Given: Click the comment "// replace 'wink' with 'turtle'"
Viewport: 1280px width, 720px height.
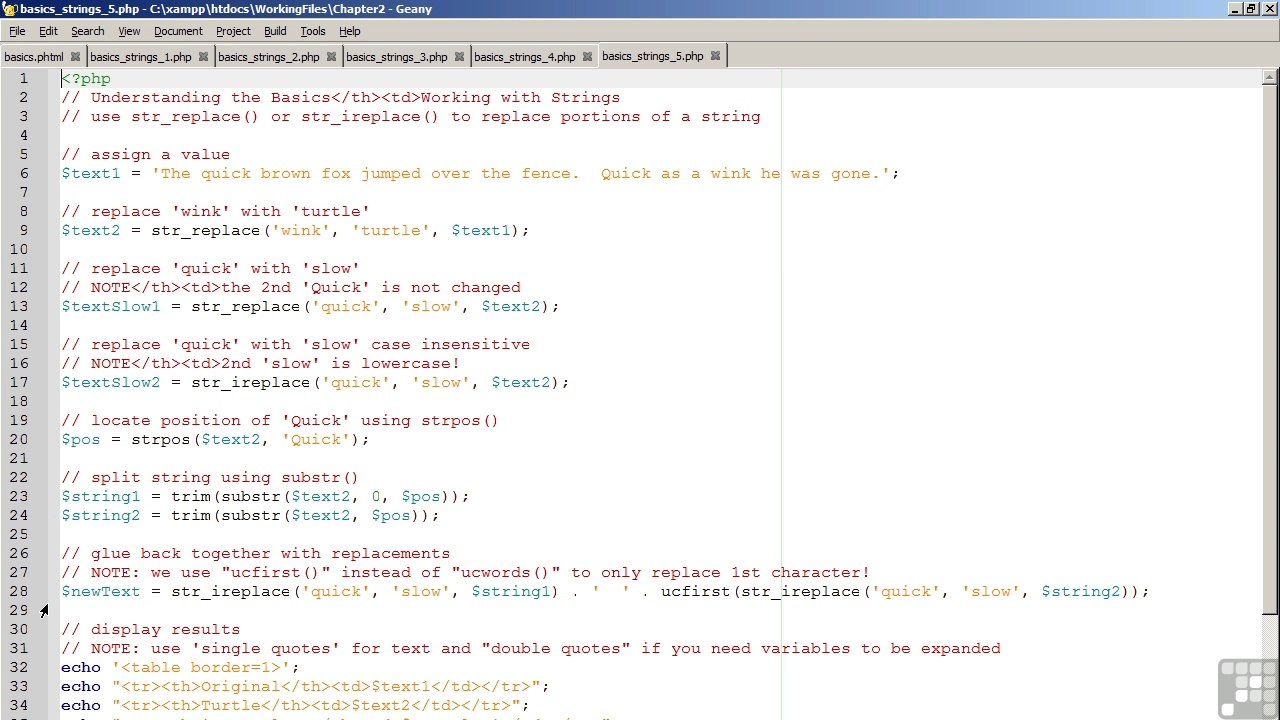Looking at the screenshot, I should point(215,212).
